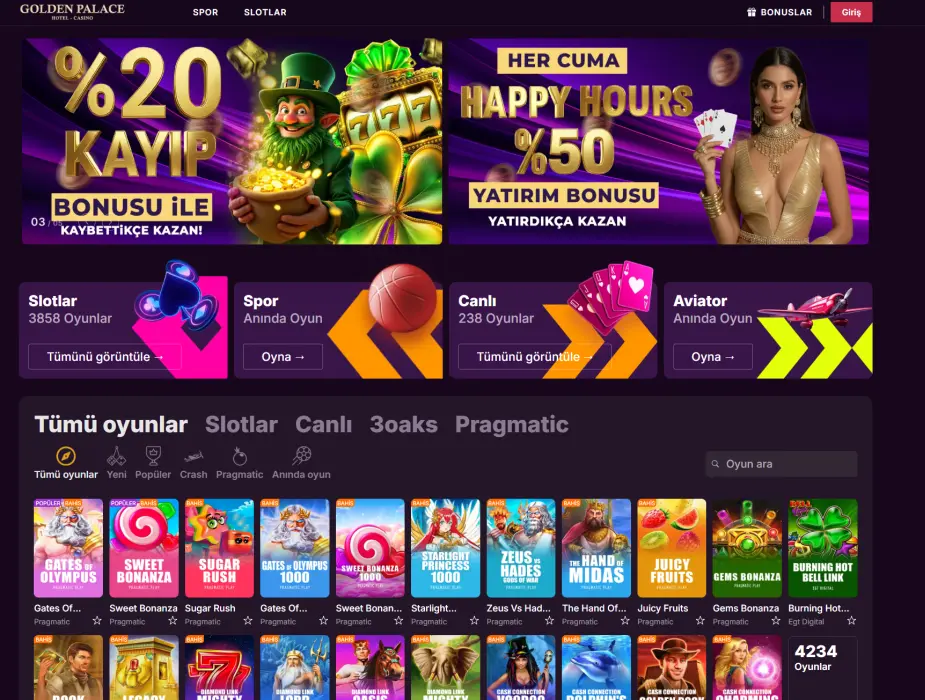Switch to the 3oaks games tab
This screenshot has width=925, height=700.
(x=404, y=425)
